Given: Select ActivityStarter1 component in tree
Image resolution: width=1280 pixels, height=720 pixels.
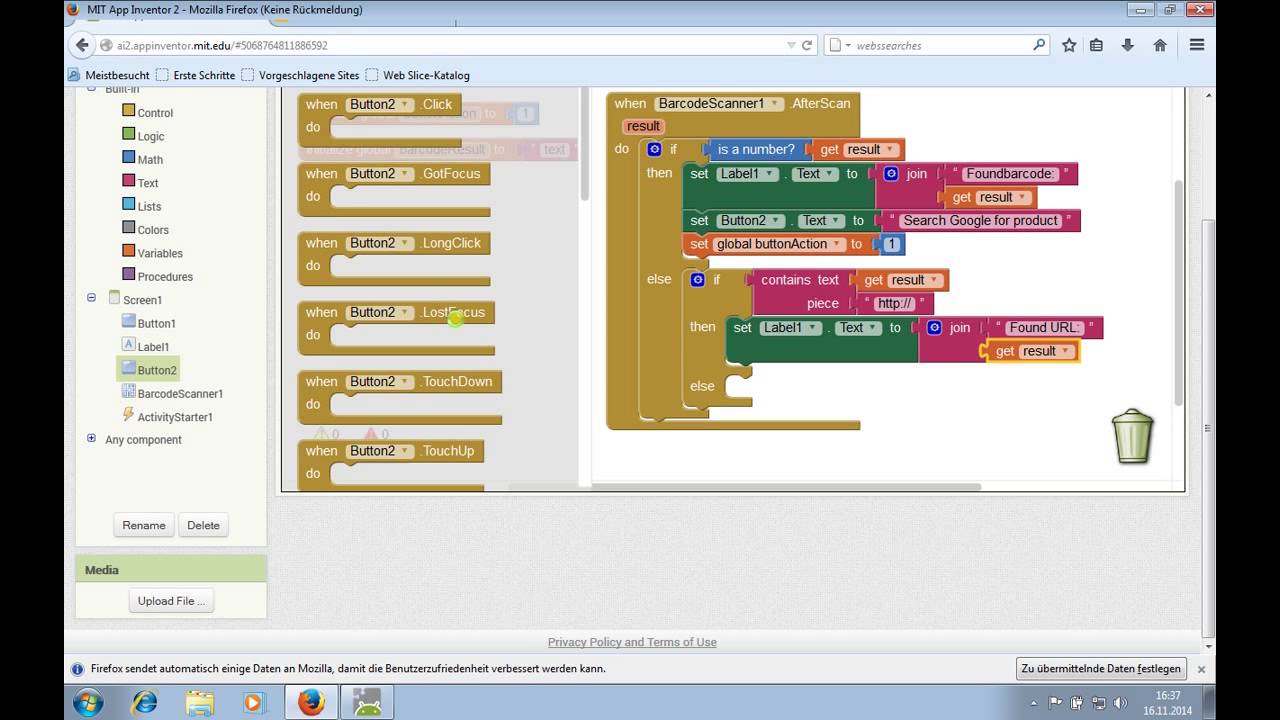Looking at the screenshot, I should pyautogui.click(x=167, y=417).
